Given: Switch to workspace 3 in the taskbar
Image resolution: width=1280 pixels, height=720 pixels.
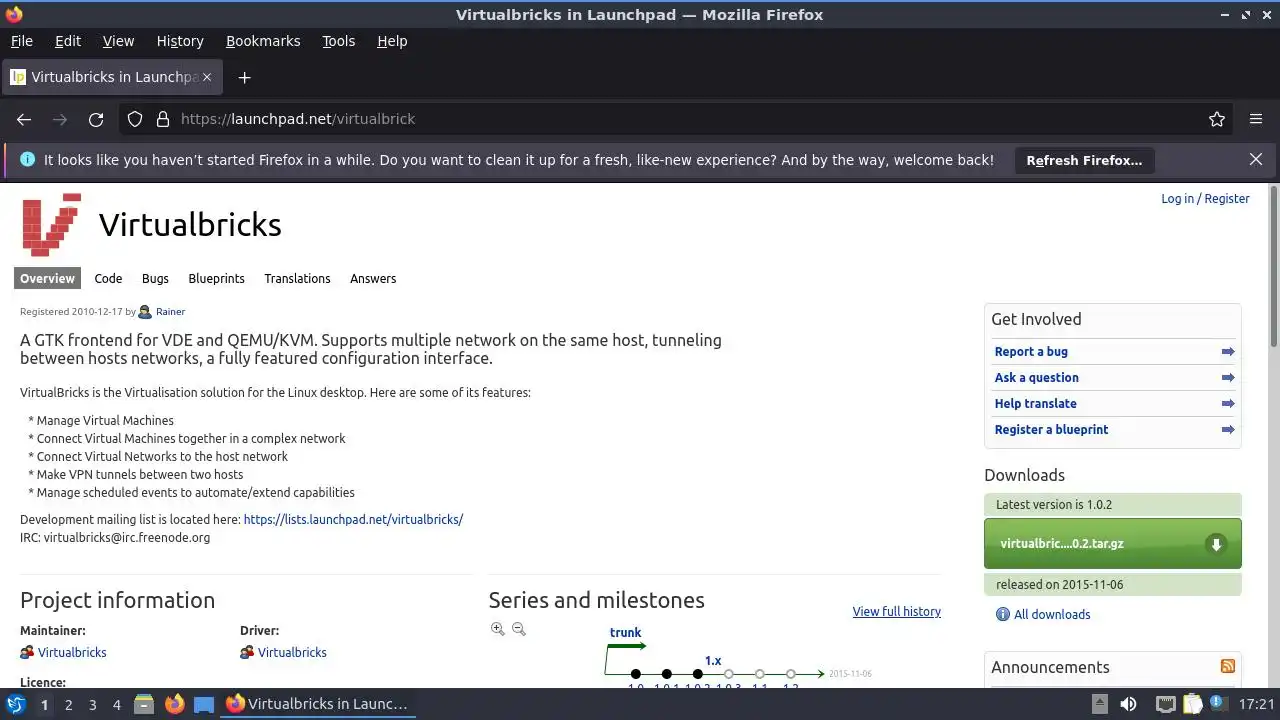Looking at the screenshot, I should pyautogui.click(x=92, y=704).
